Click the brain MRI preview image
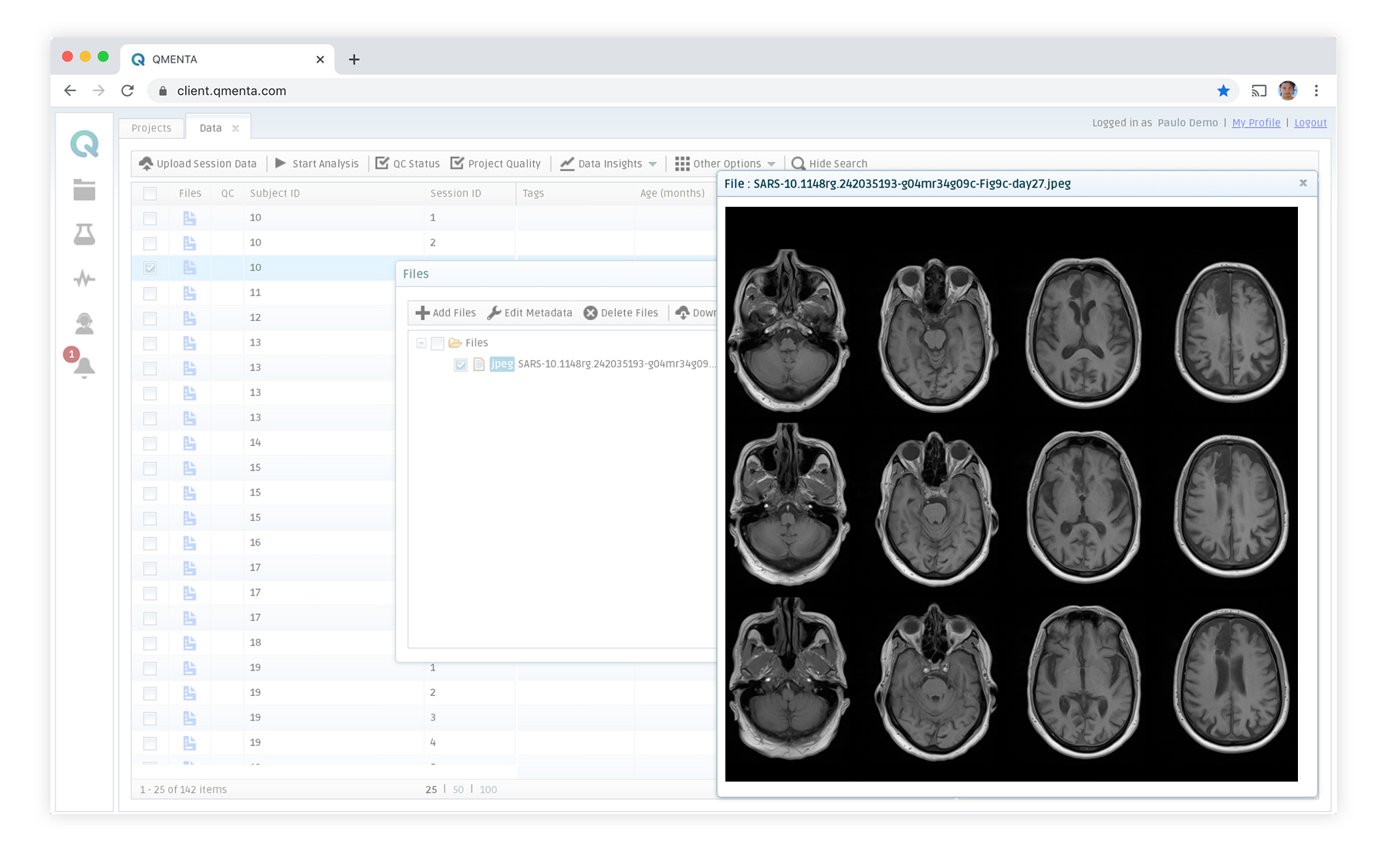The width and height of the screenshot is (1389, 868). click(x=1011, y=494)
